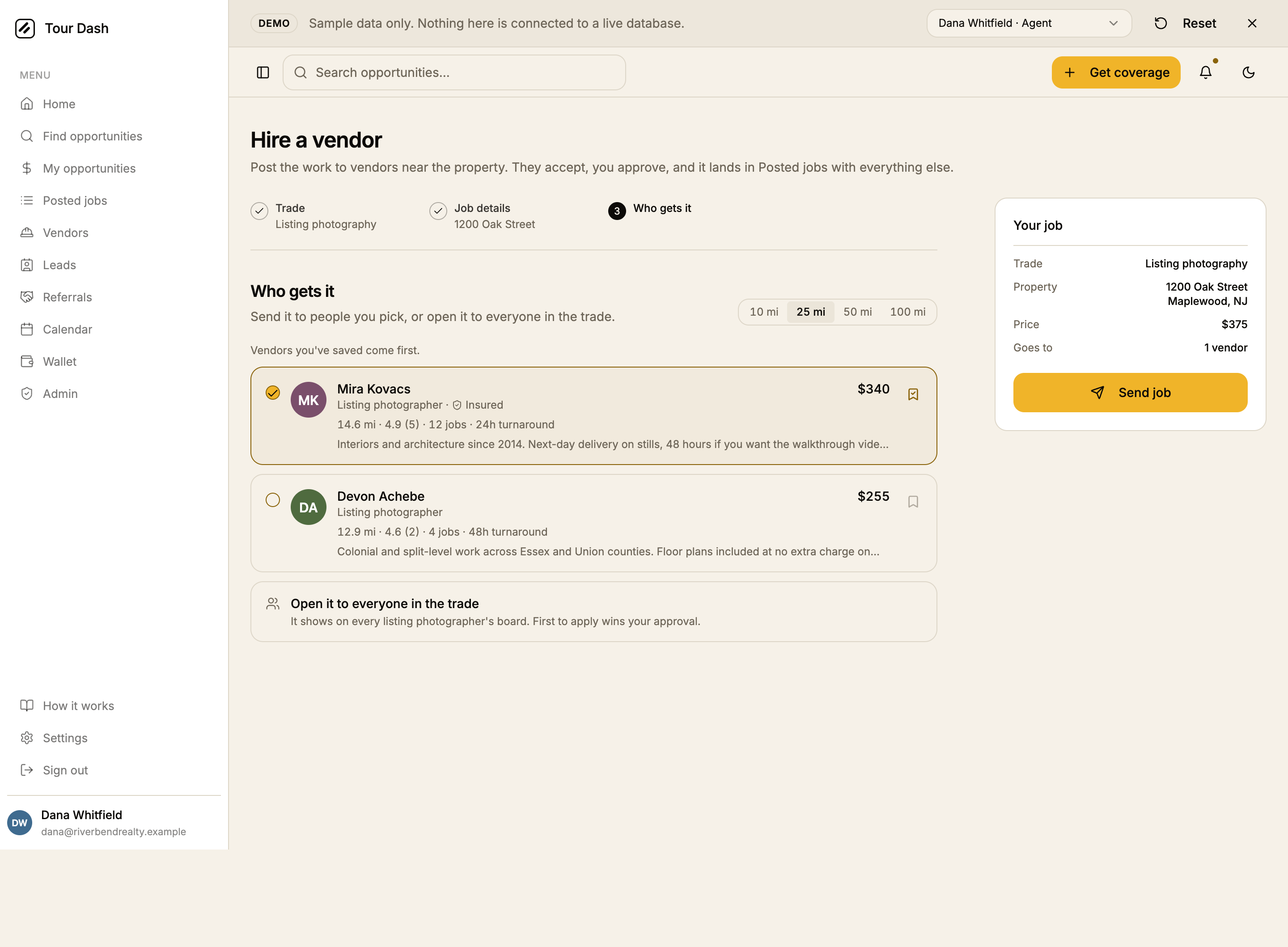Open the Dana Whitfield · Agent role dropdown
The image size is (1288, 947).
coord(1029,24)
